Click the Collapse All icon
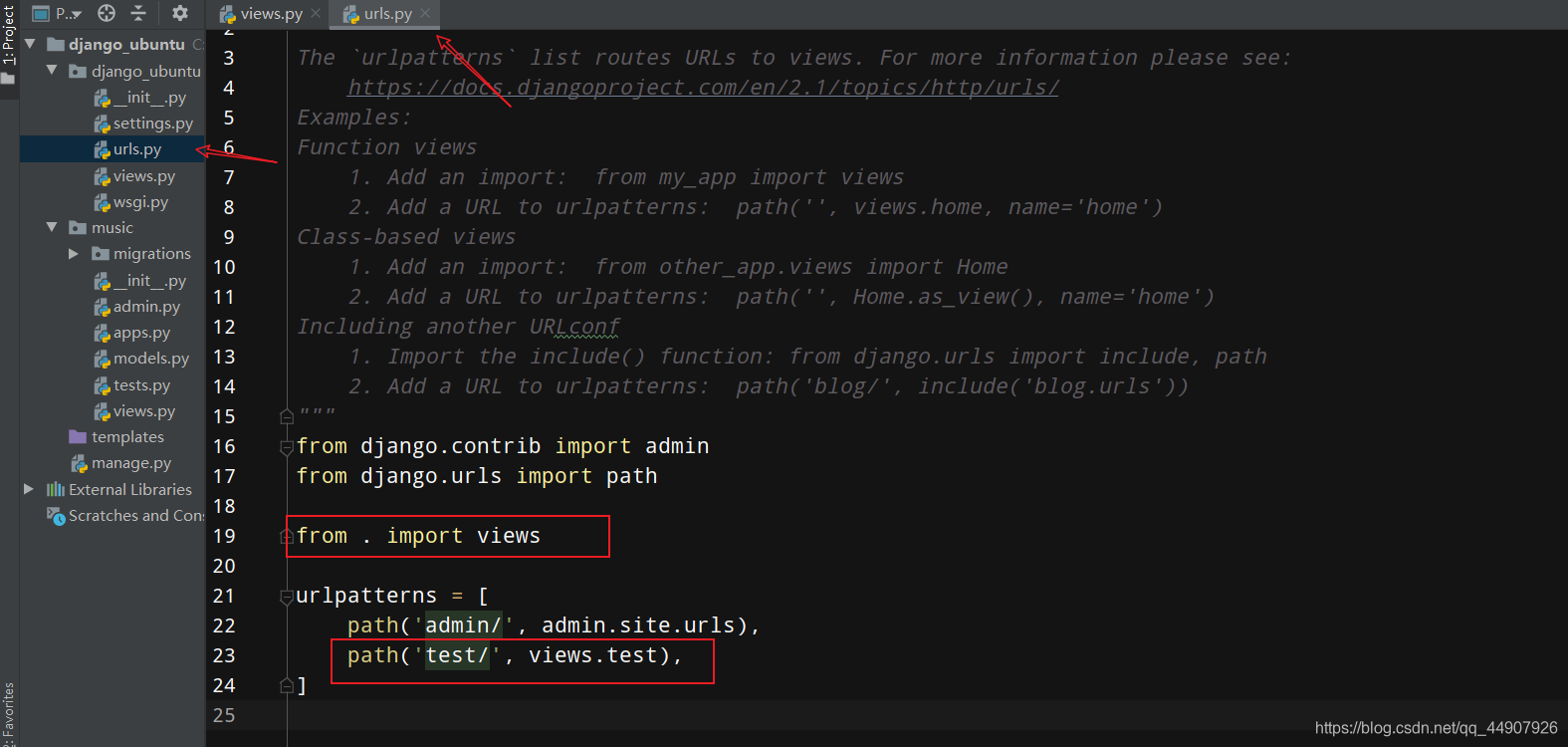1568x747 pixels. tap(138, 13)
